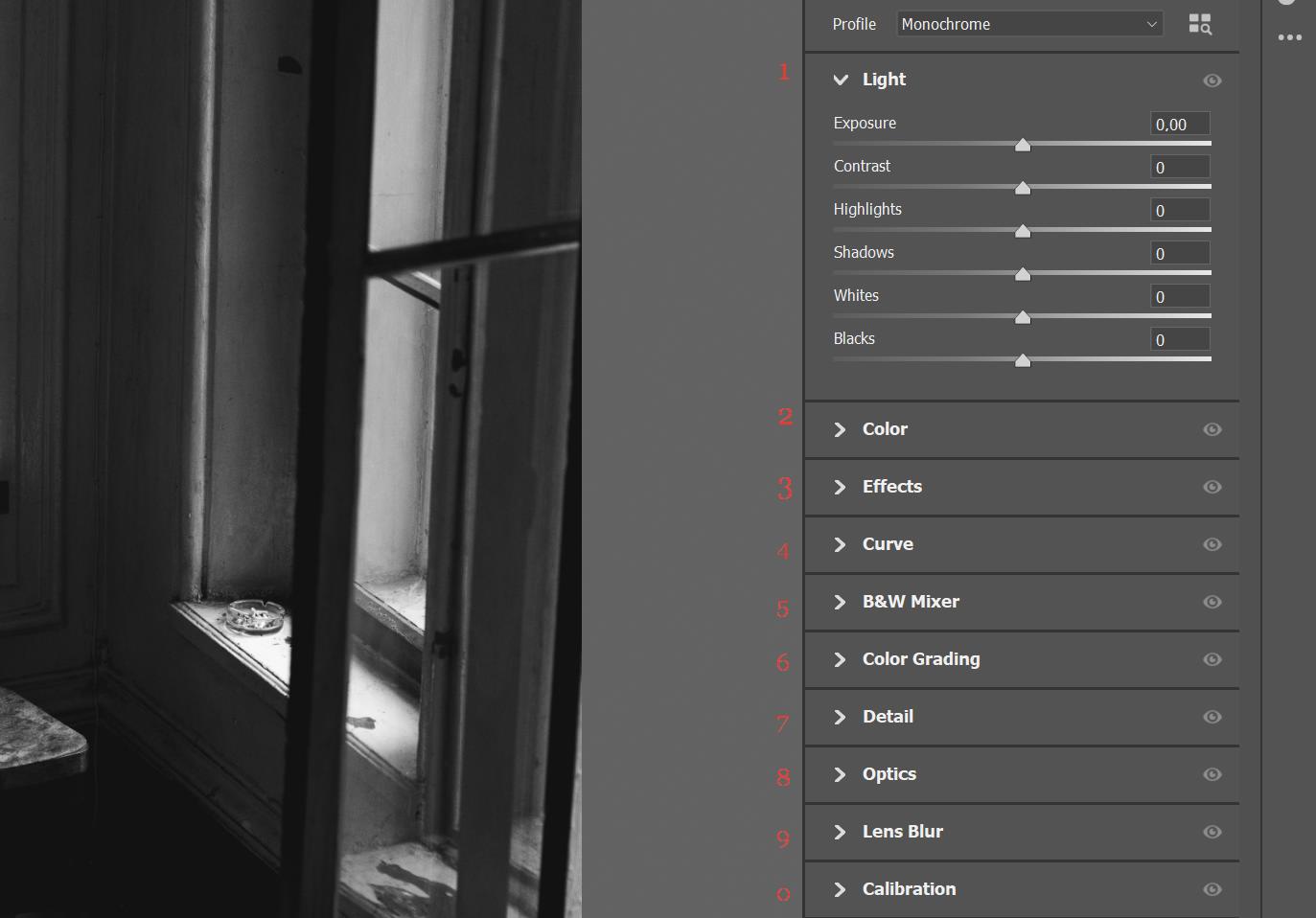Expand the Color panel
Image resolution: width=1316 pixels, height=918 pixels.
coord(841,429)
